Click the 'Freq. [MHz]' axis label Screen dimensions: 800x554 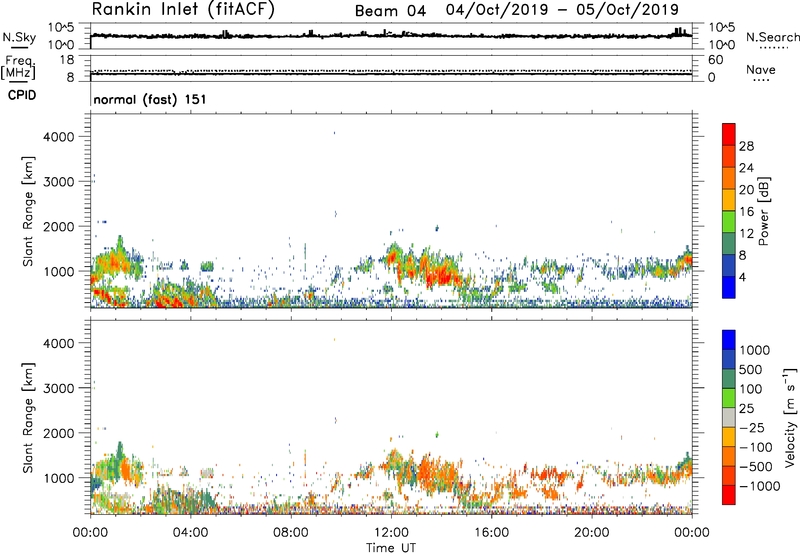pyautogui.click(x=18, y=67)
